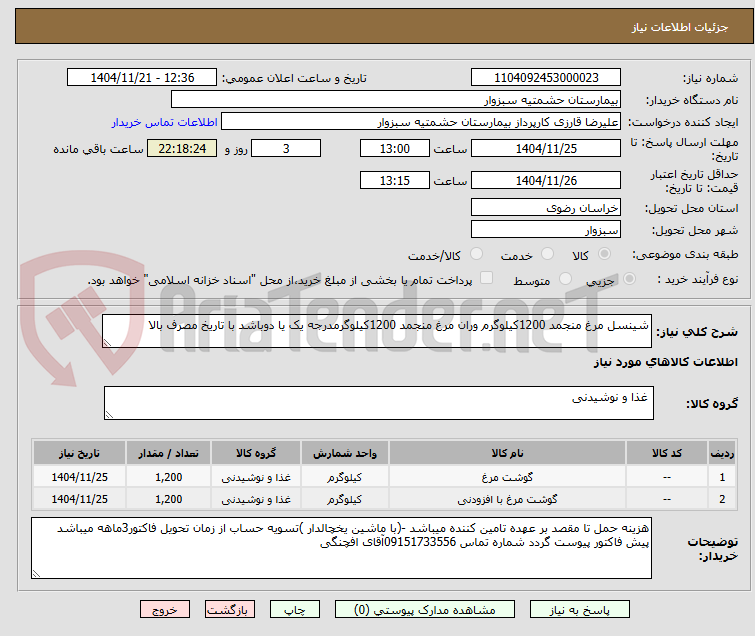Click the چاپ print button
This screenshot has width=755, height=636.
point(295,610)
